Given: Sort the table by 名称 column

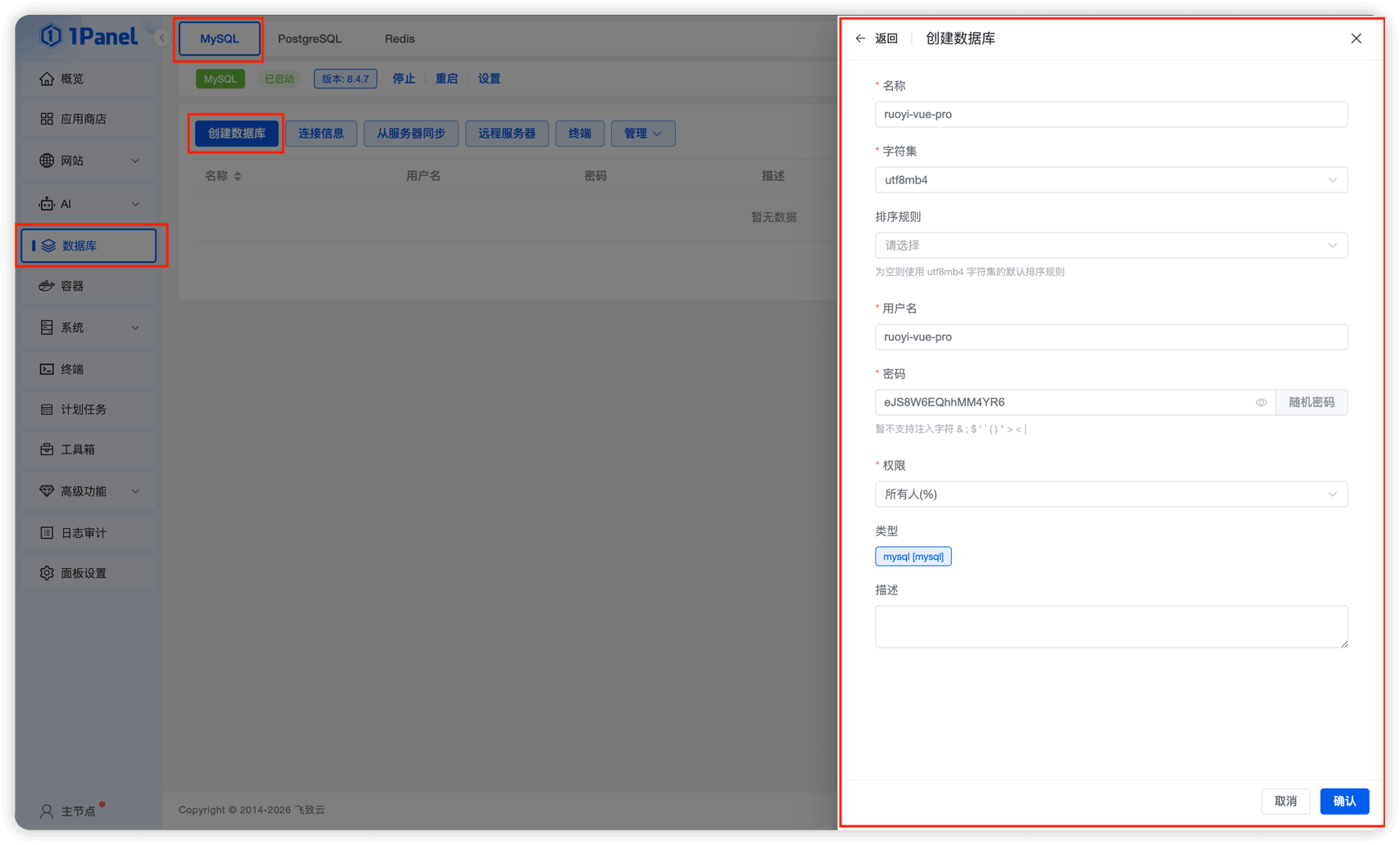Looking at the screenshot, I should [x=238, y=176].
